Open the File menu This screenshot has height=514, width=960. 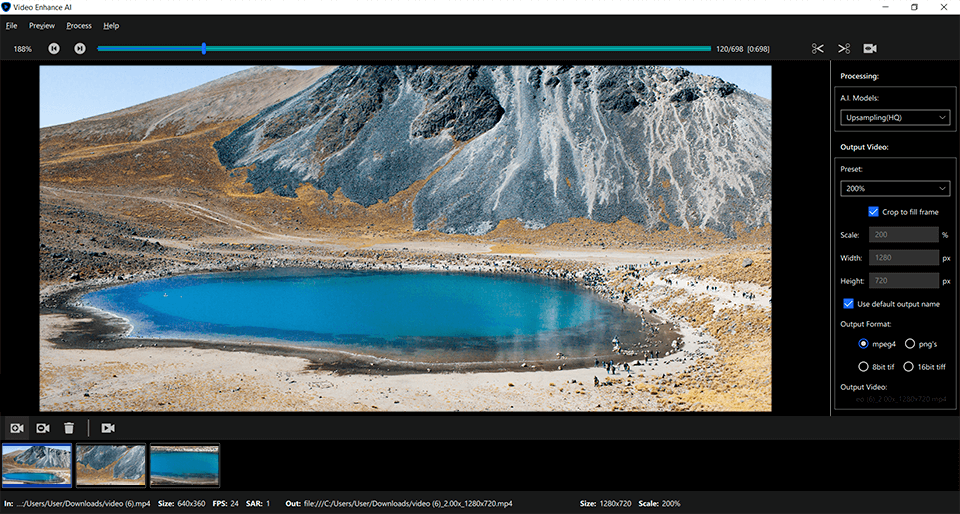11,26
